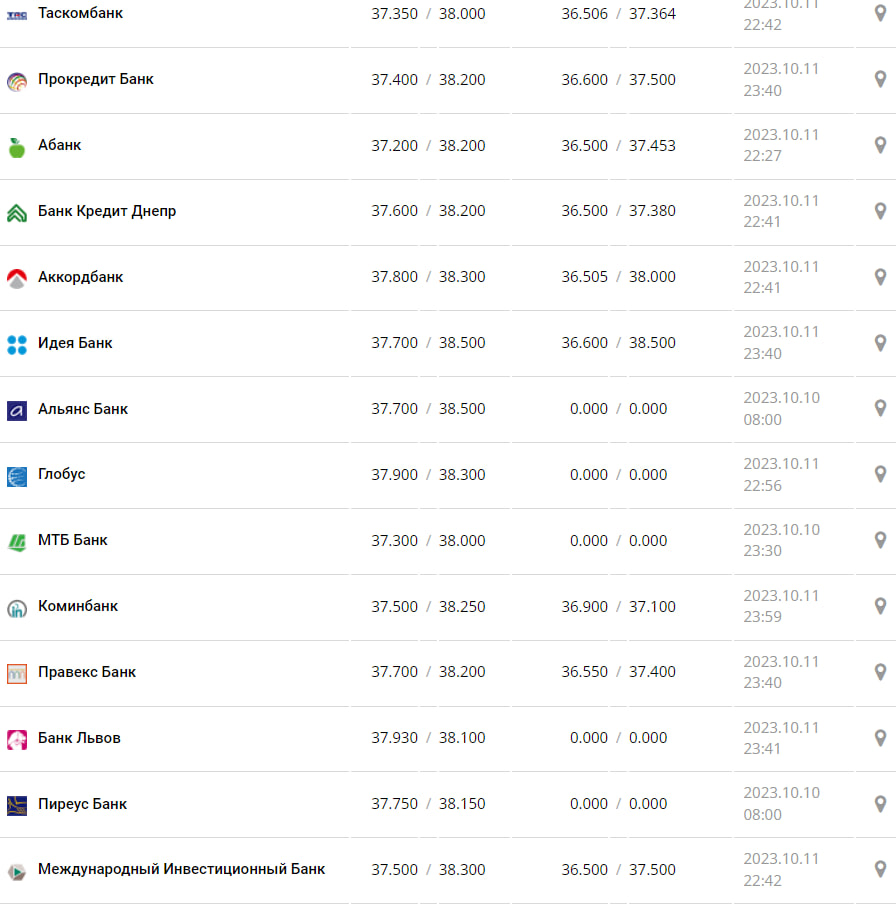Image resolution: width=896 pixels, height=911 pixels.
Task: Open the МТБ Банк link
Action: [x=73, y=540]
